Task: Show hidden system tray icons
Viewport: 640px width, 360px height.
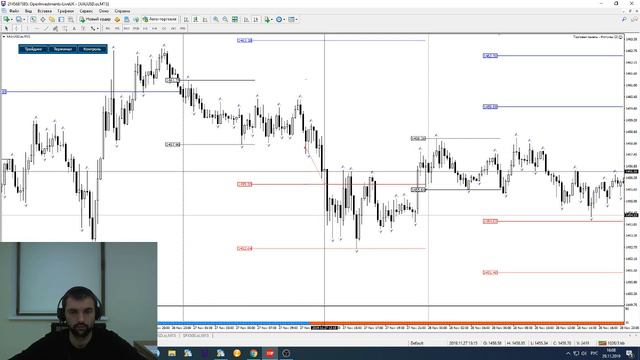Action: [x=568, y=353]
